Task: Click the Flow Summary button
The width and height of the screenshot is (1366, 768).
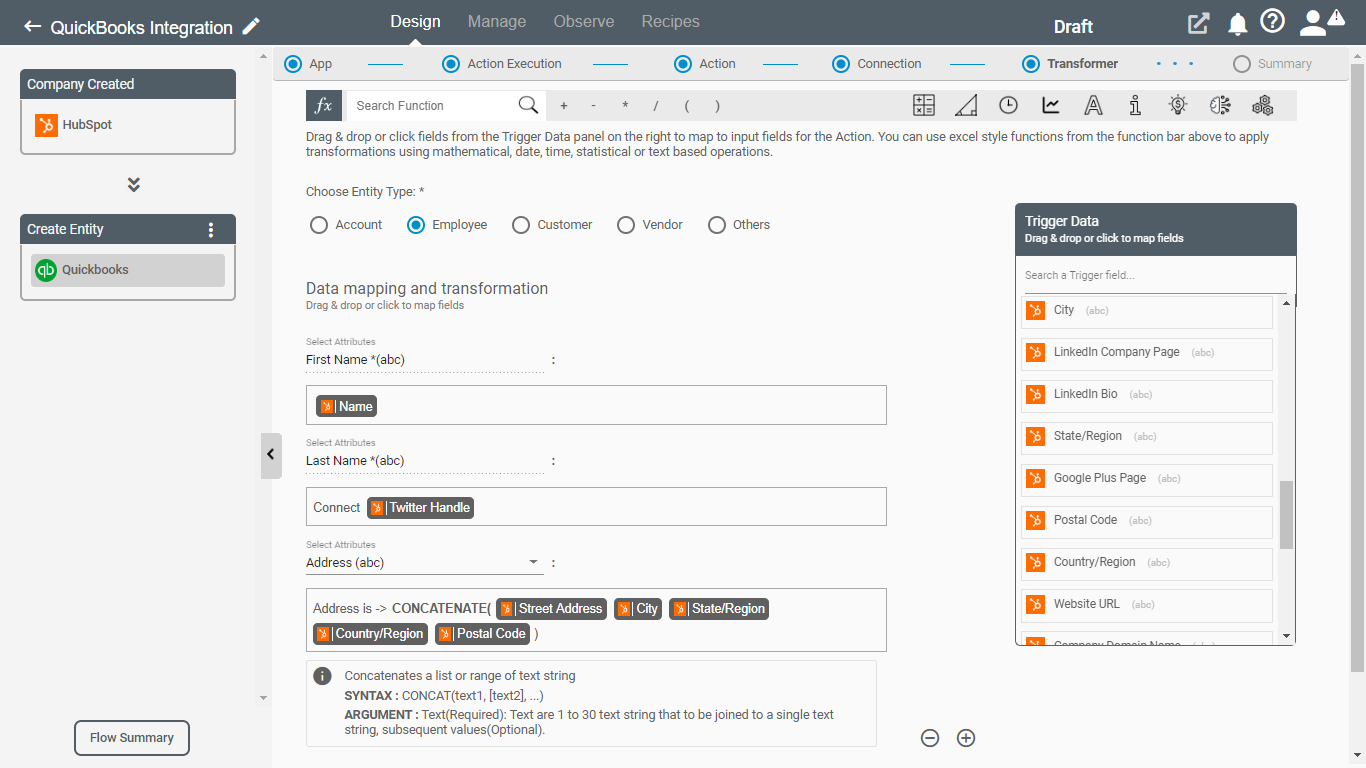Action: click(132, 738)
